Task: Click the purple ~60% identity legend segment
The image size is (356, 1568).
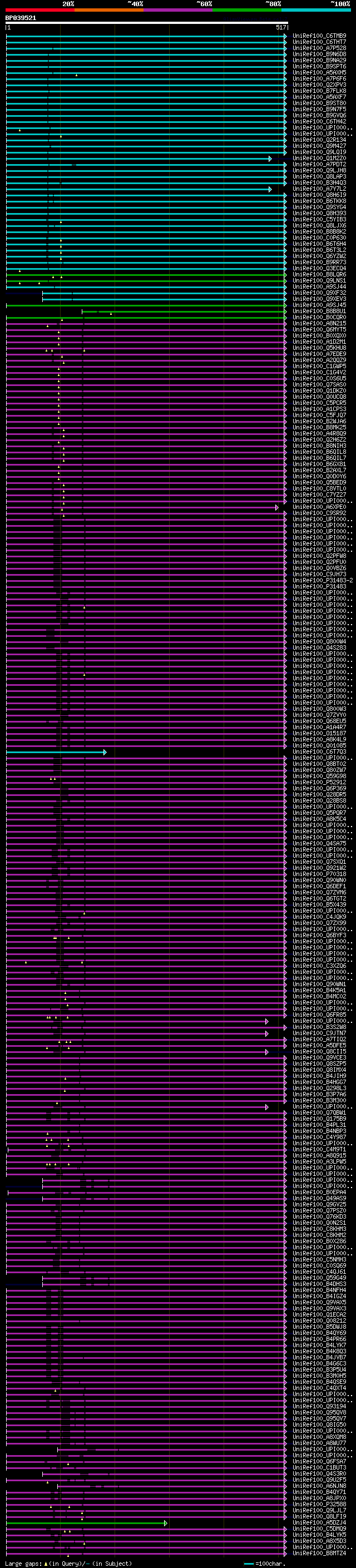Action: [x=179, y=10]
